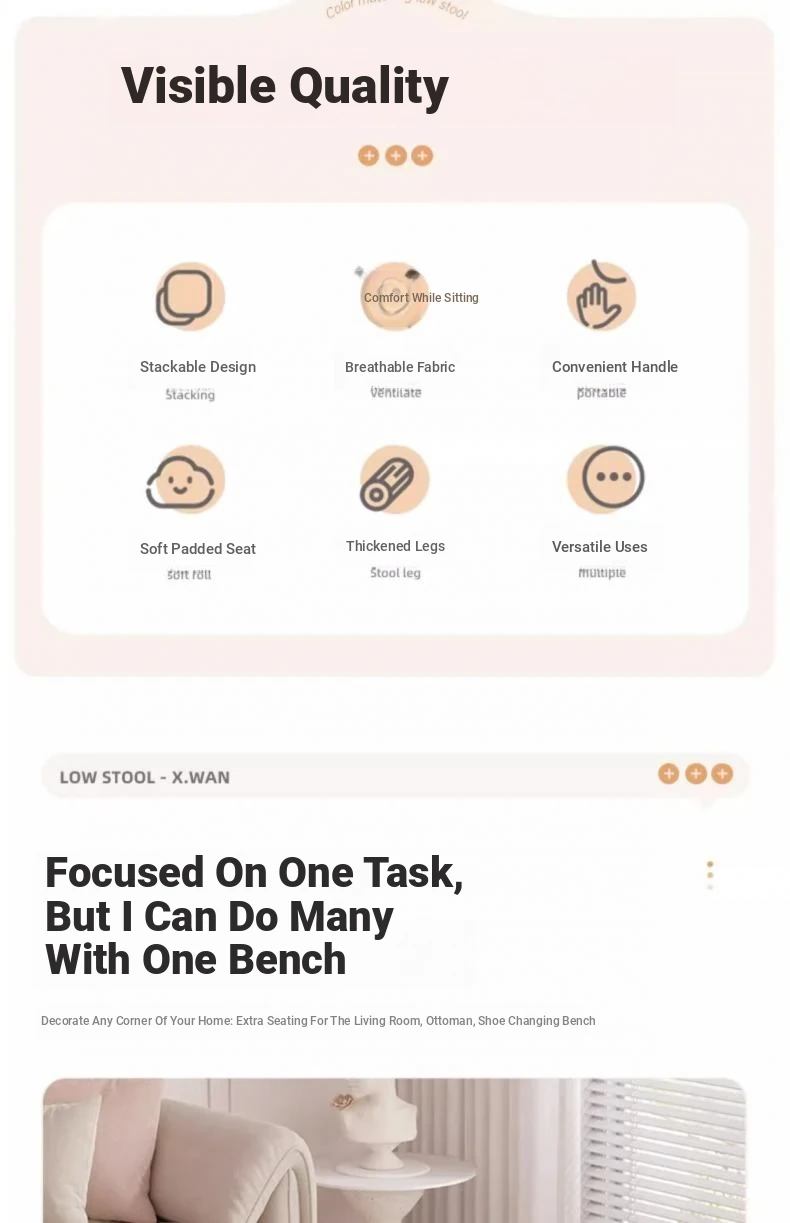Click the Visible Quality heading
The height and width of the screenshot is (1223, 790).
[285, 86]
